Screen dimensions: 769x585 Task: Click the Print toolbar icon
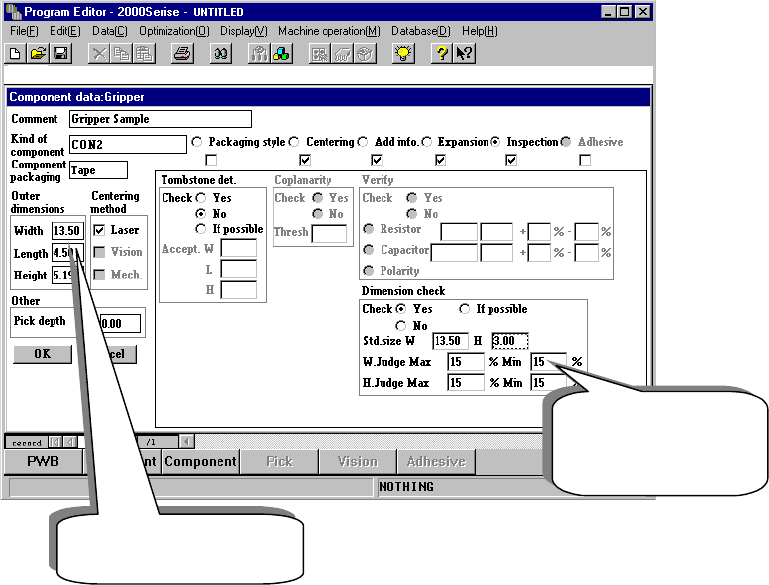(182, 54)
